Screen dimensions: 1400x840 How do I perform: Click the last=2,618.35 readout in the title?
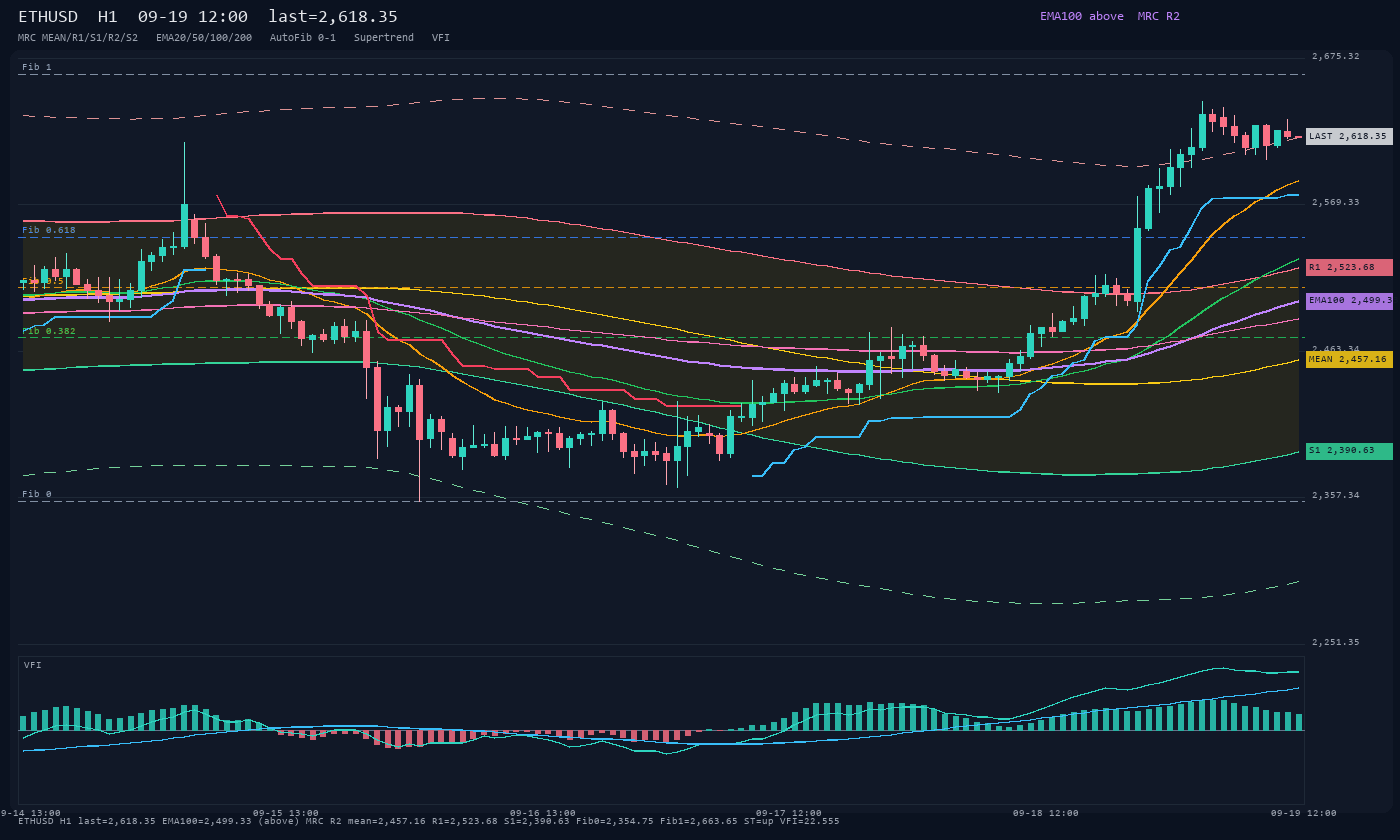(333, 17)
